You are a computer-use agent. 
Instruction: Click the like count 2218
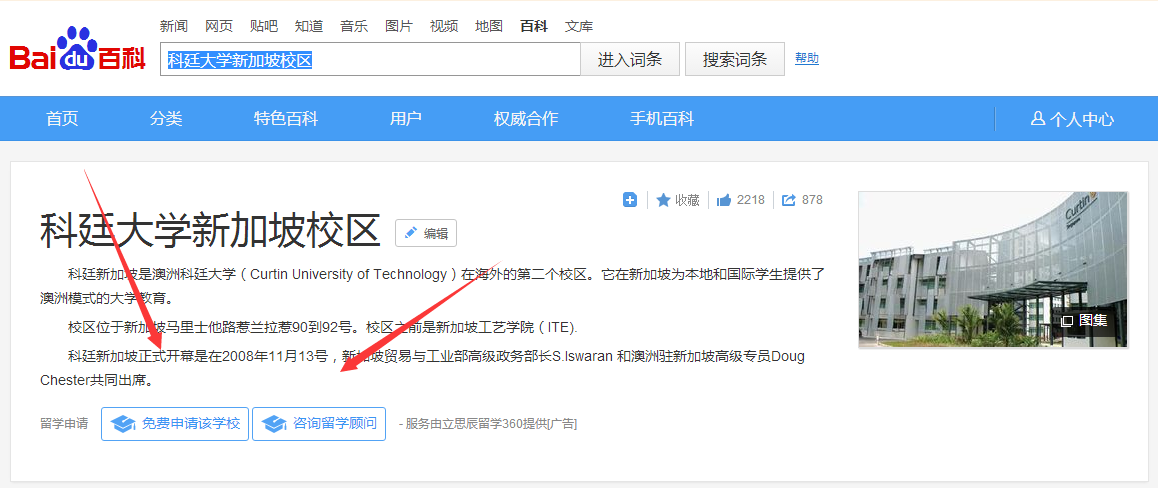pos(751,199)
